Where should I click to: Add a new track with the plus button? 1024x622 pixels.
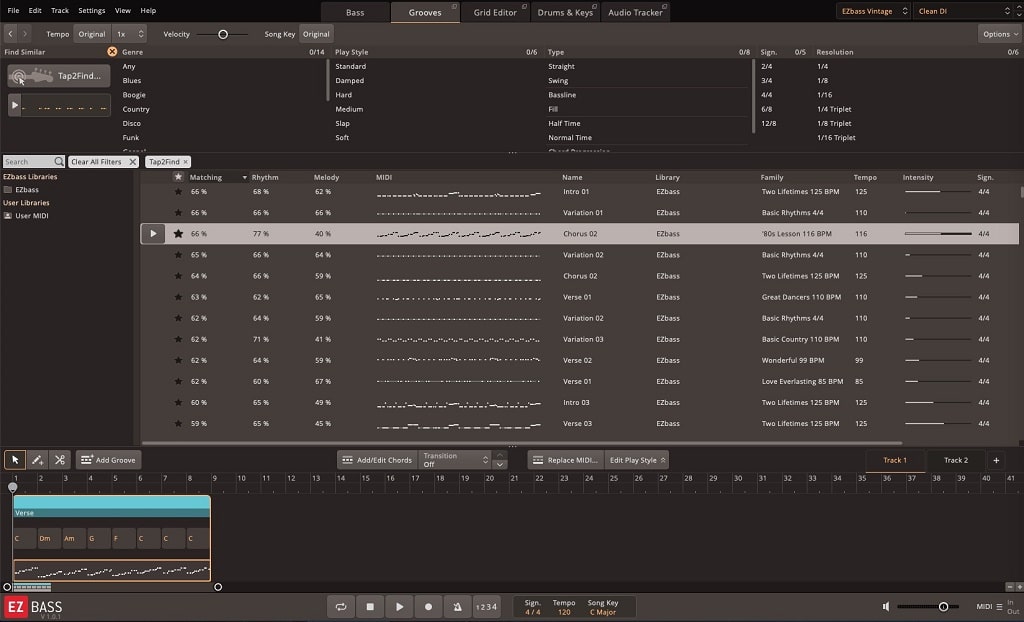(x=996, y=460)
